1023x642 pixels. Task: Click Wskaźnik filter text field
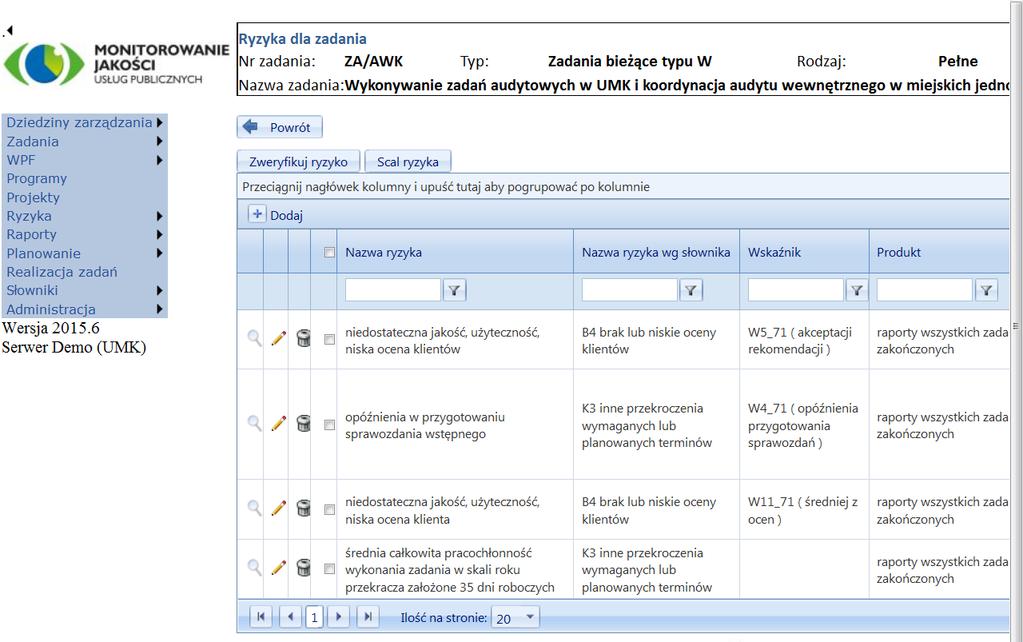pyautogui.click(x=795, y=290)
